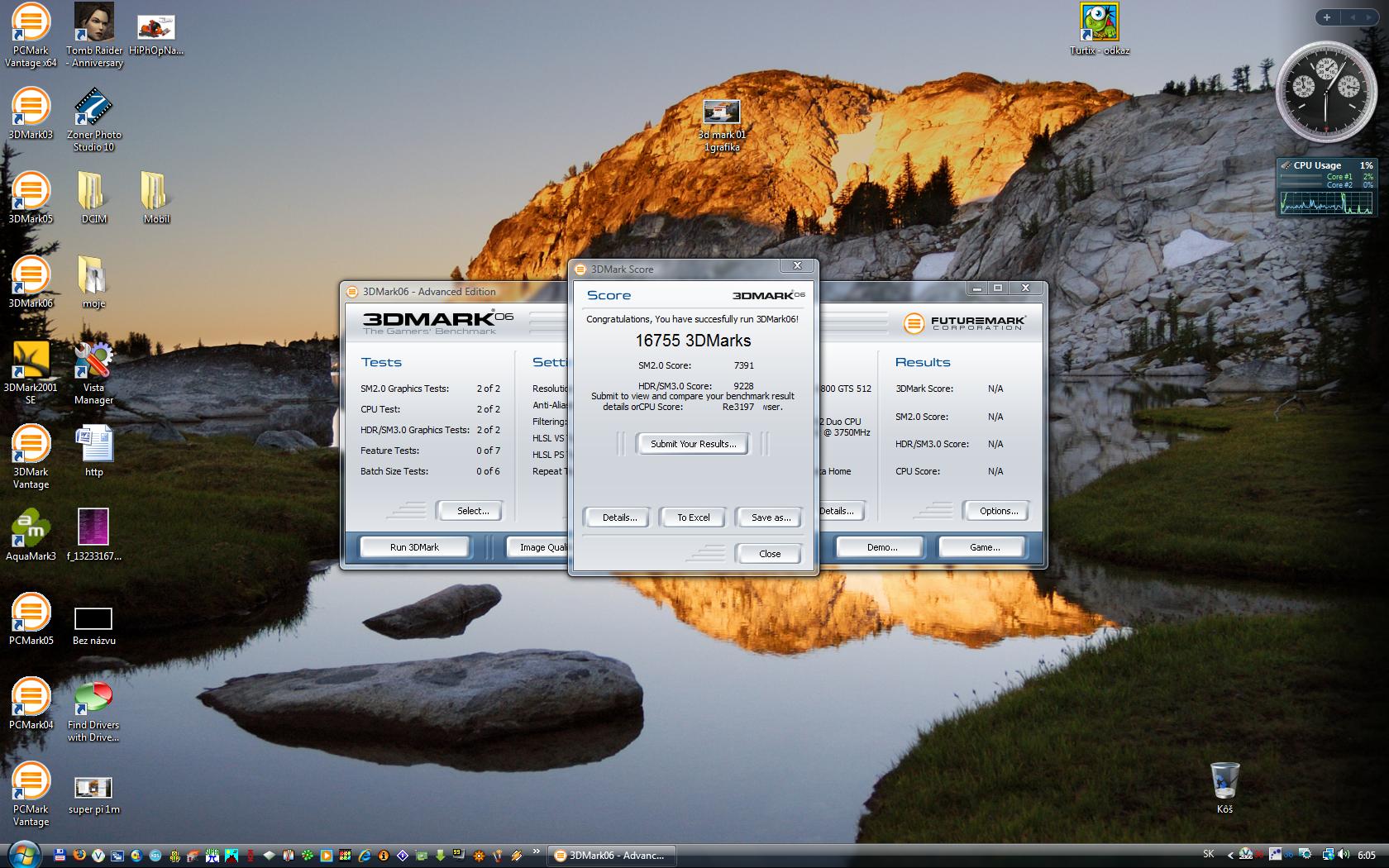The image size is (1389, 868).
Task: Click the Game button
Action: 984,547
